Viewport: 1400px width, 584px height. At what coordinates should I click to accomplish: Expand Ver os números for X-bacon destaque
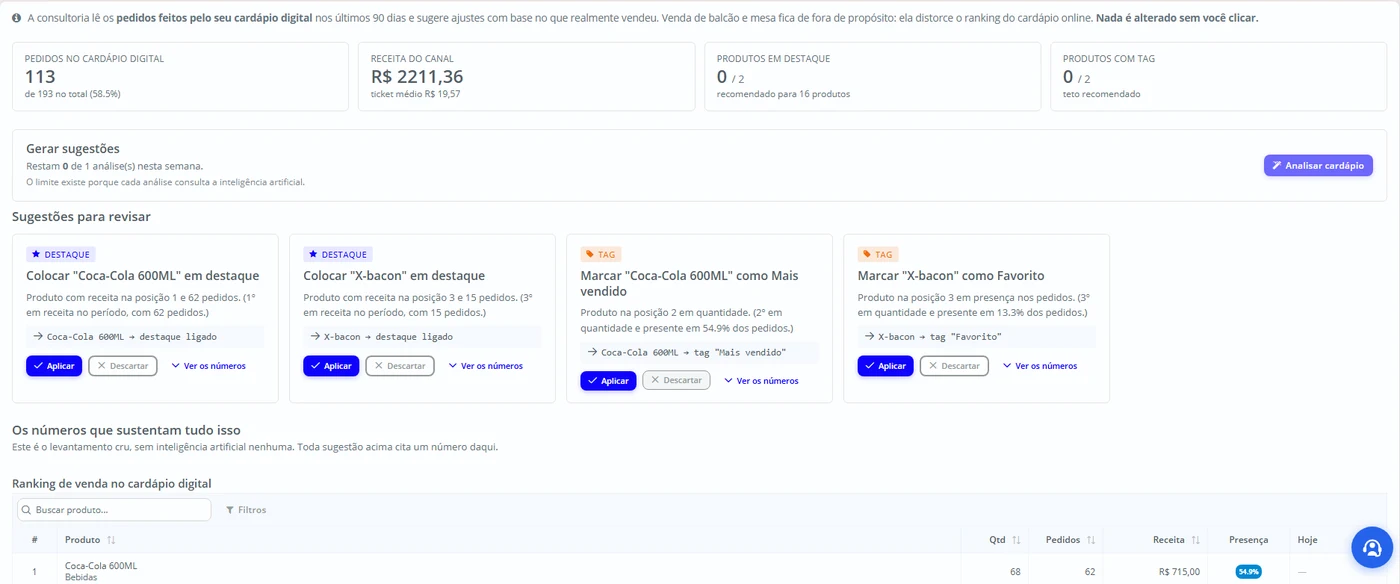pyautogui.click(x=485, y=366)
